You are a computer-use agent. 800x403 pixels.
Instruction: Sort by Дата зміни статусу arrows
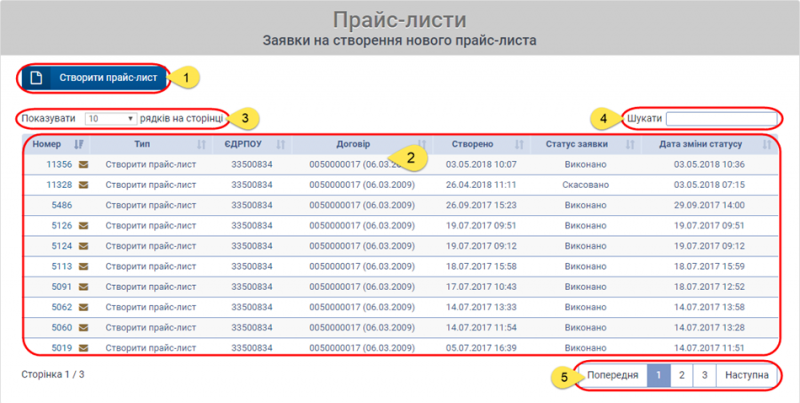(x=767, y=145)
